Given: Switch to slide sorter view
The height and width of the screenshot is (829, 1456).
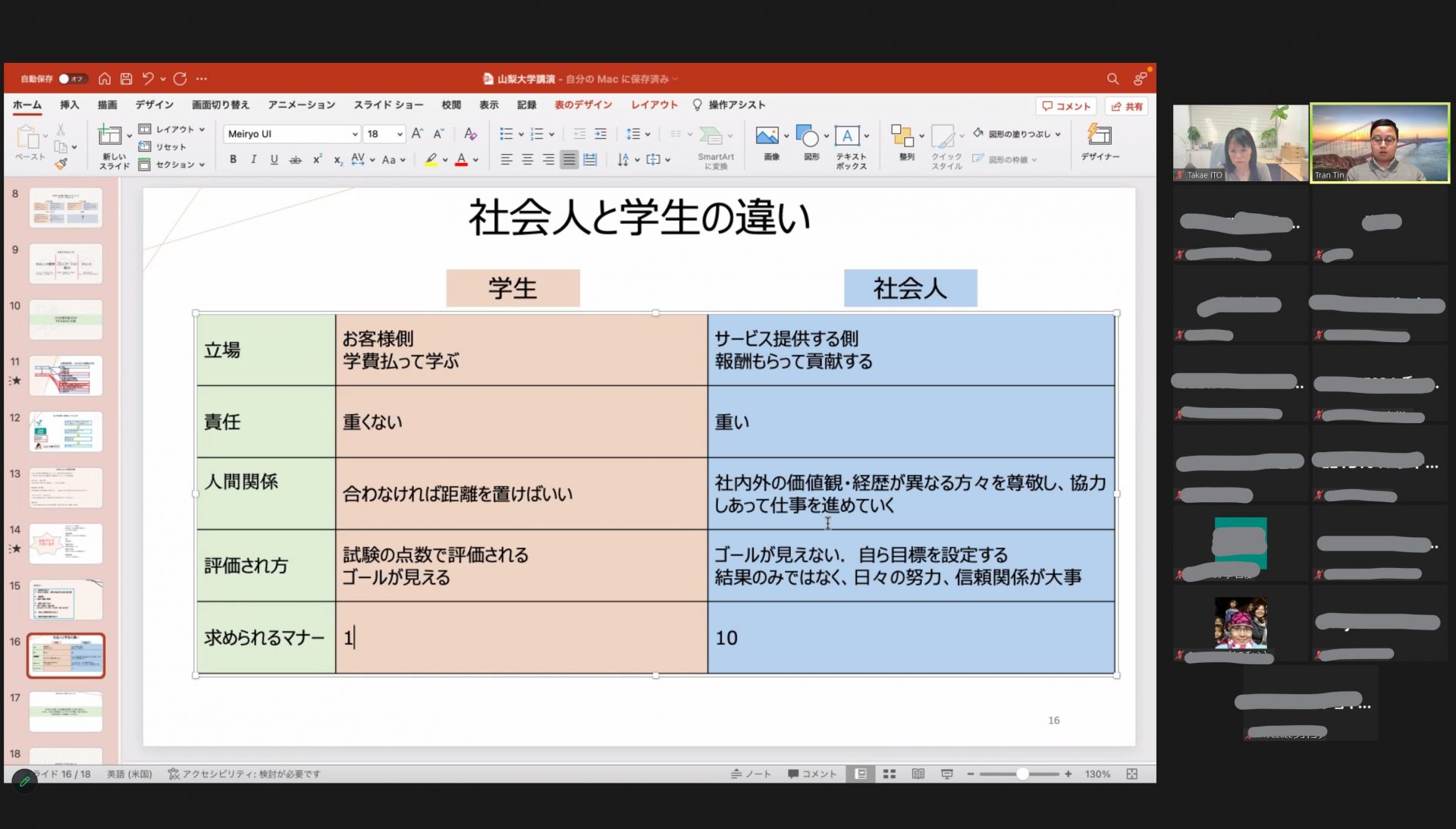Looking at the screenshot, I should pos(890,774).
